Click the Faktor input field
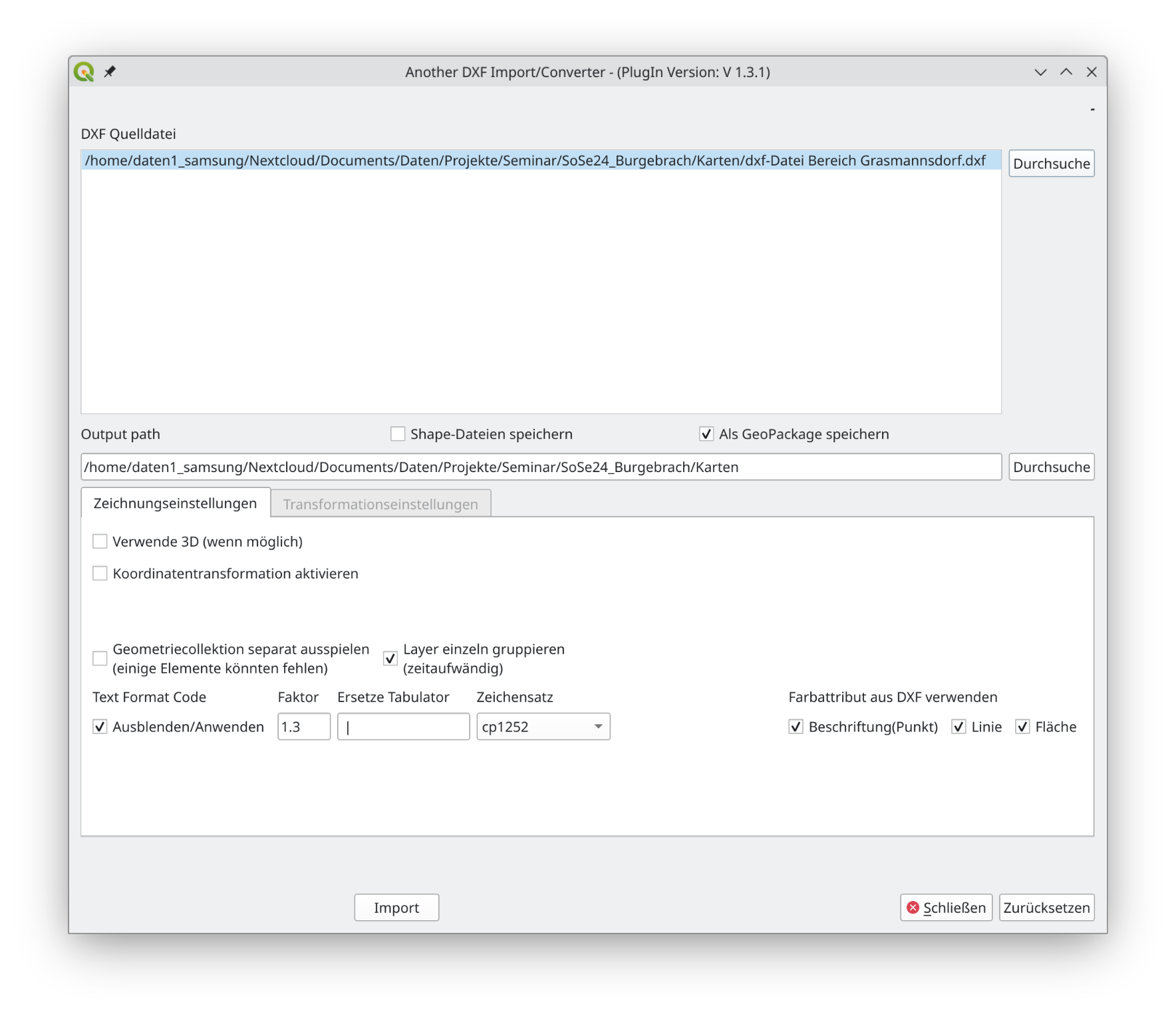Screen dimensions: 1176x1014 [x=303, y=727]
